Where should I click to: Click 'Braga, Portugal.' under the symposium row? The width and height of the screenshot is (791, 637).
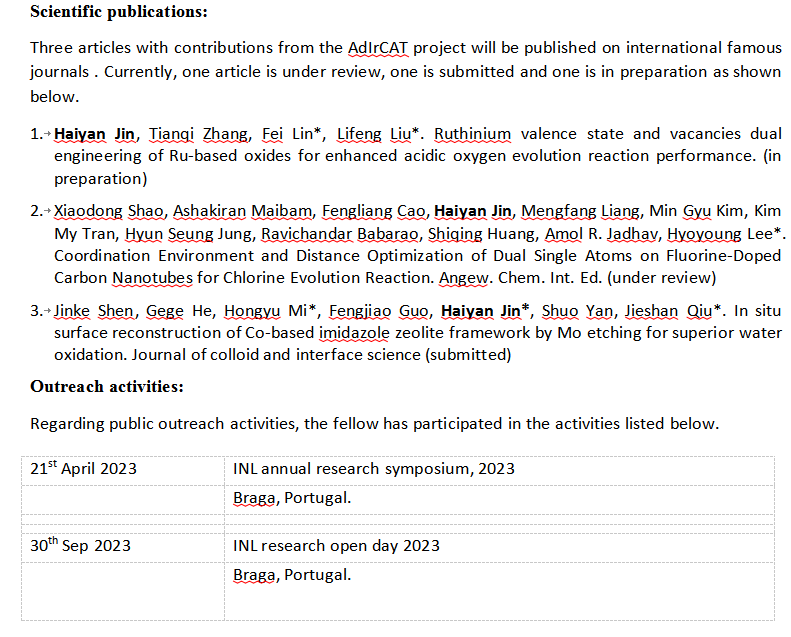point(292,498)
